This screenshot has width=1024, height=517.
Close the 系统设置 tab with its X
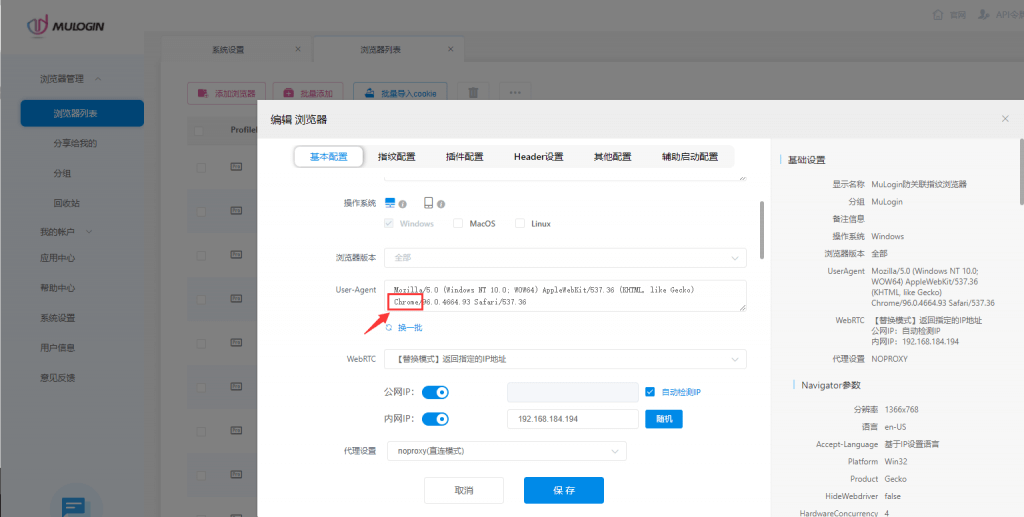click(x=298, y=49)
